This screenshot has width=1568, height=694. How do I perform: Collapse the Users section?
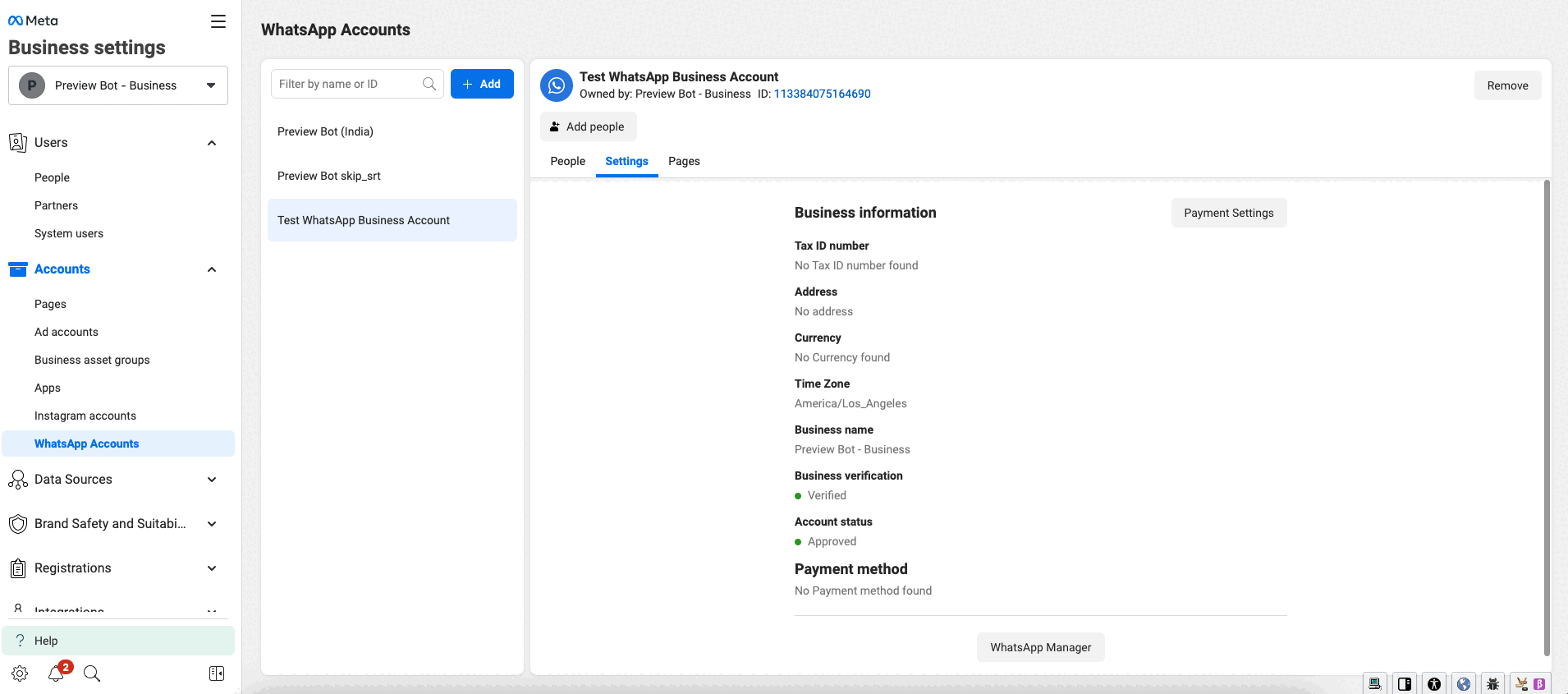pyautogui.click(x=212, y=143)
